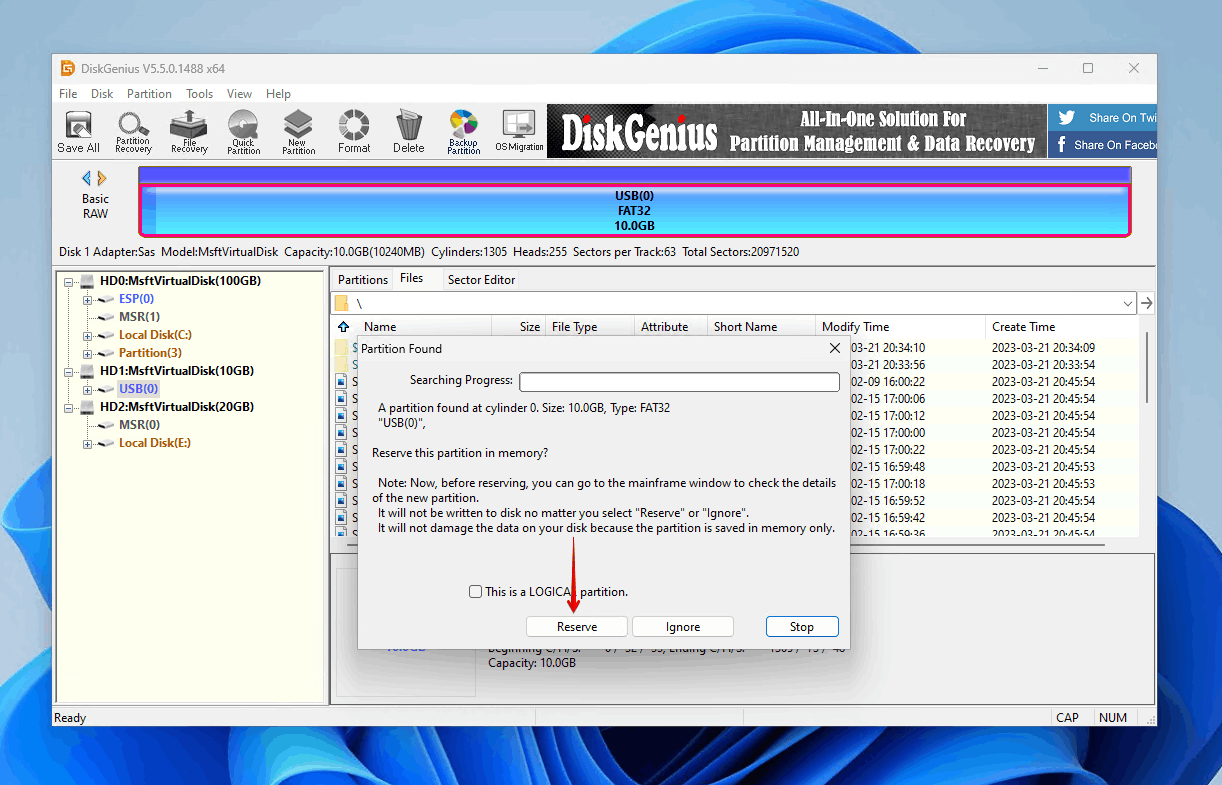Screen dimensions: 1222x785
Task: Create a New Partition from the toolbar
Action: [x=298, y=132]
